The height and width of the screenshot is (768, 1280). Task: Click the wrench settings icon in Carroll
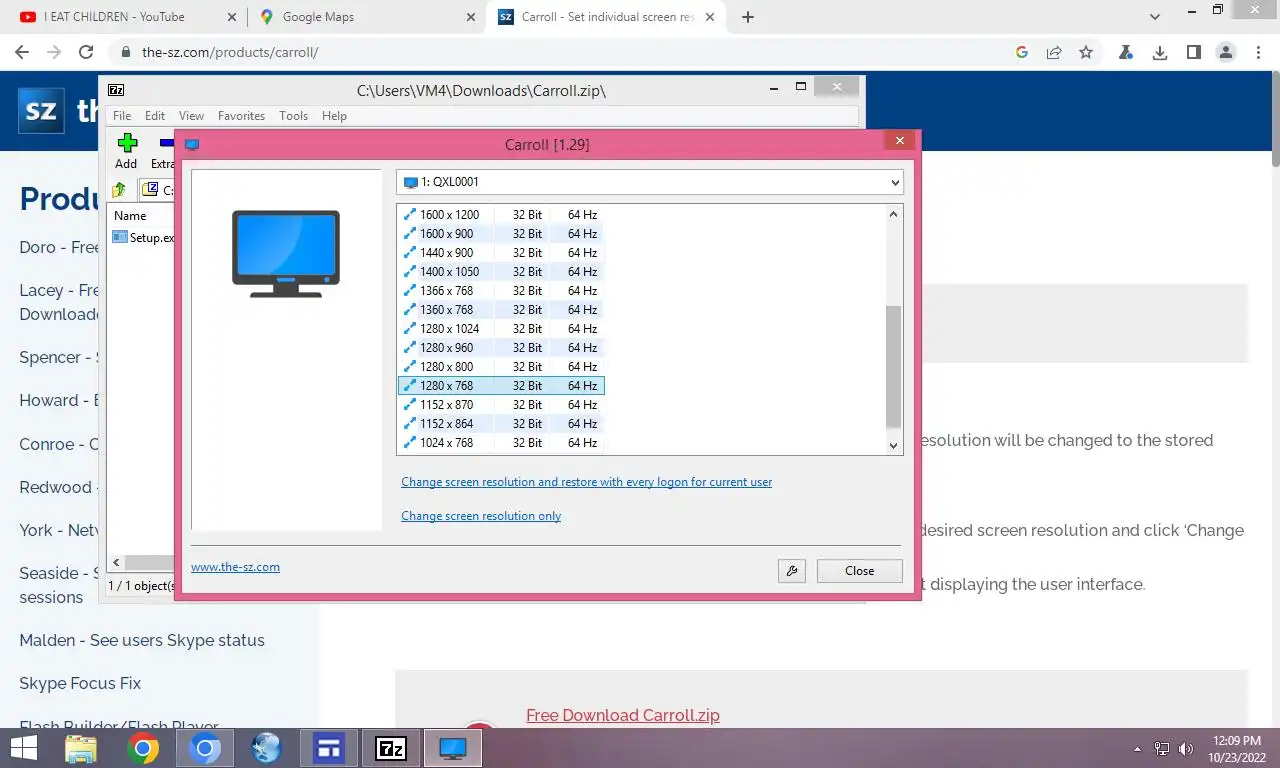[792, 571]
